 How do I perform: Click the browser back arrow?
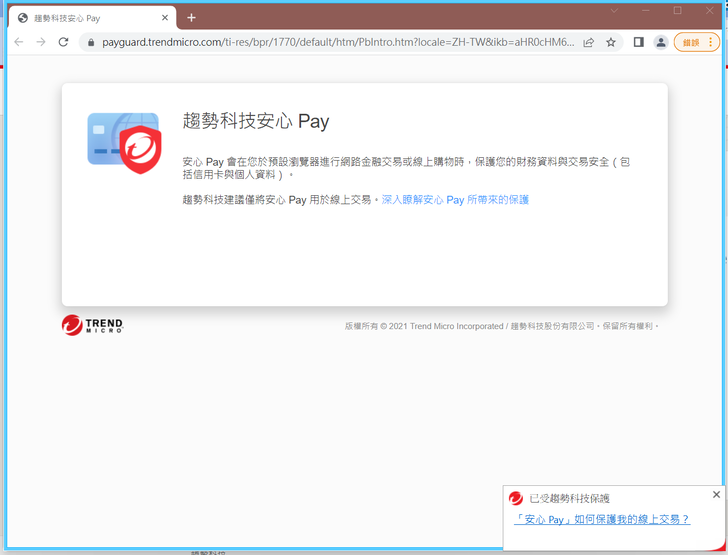(18, 42)
